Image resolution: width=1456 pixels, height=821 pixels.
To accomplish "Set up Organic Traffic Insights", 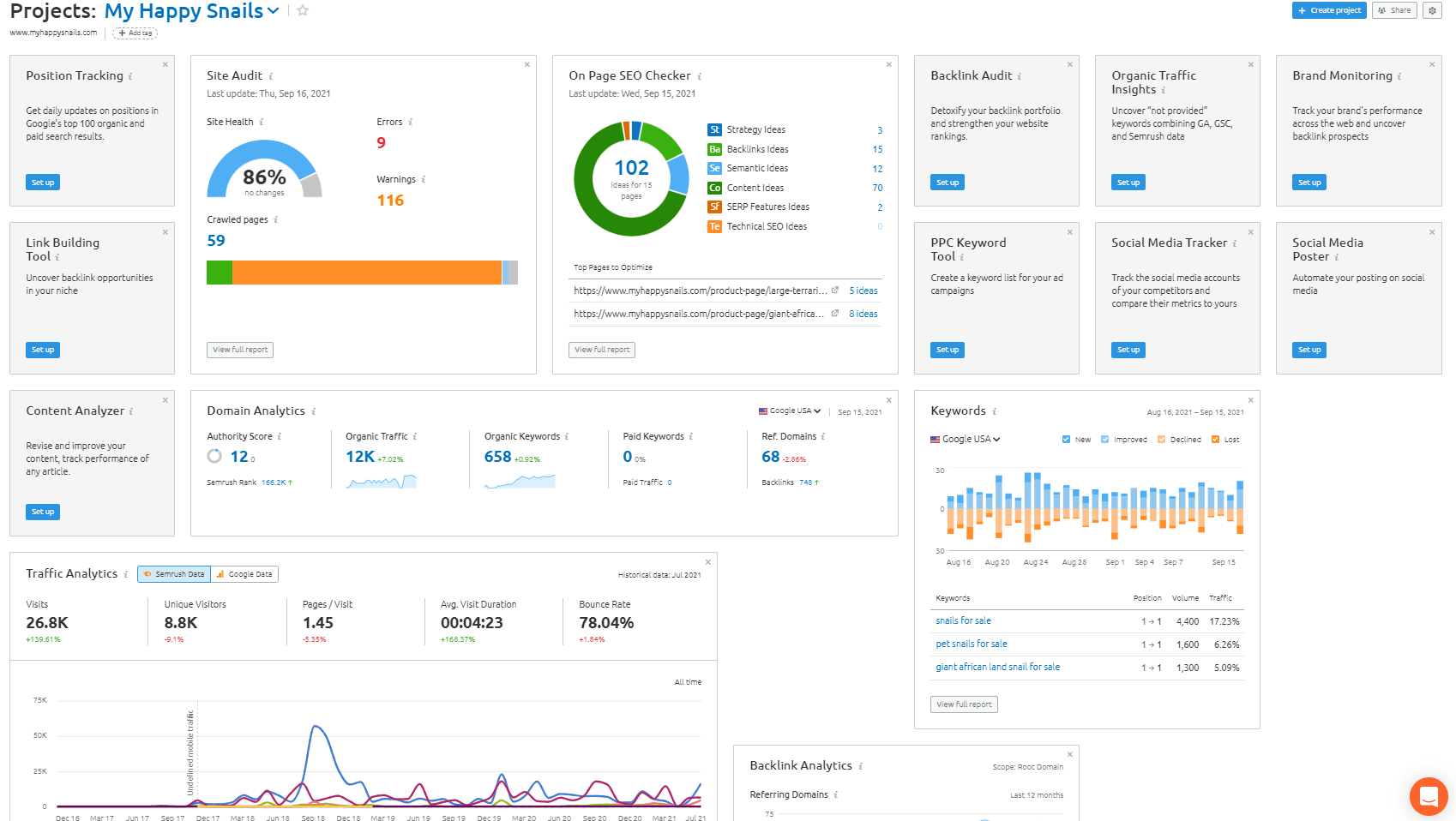I will pyautogui.click(x=1128, y=183).
